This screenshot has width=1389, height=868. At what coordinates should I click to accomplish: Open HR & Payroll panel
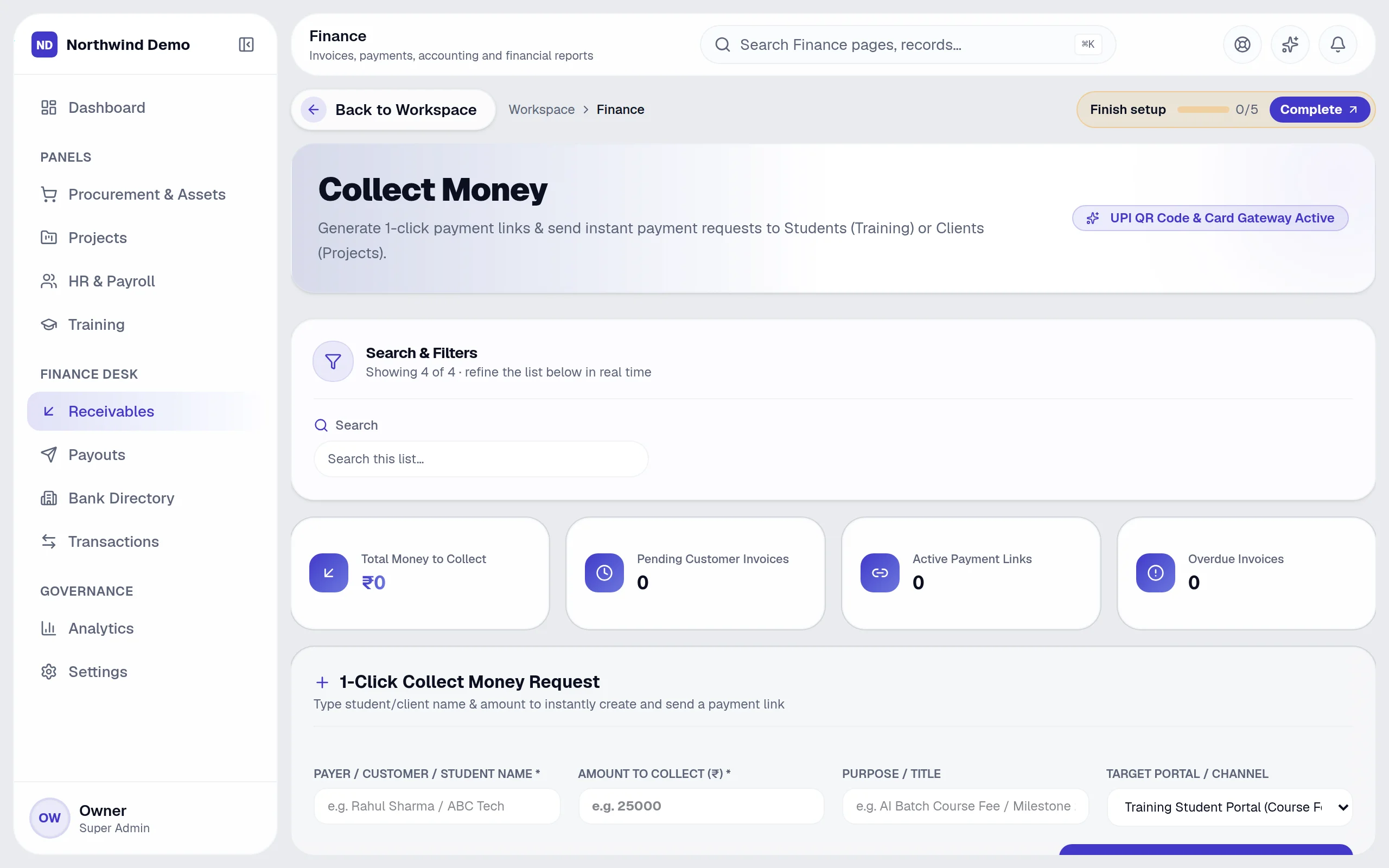145,282
